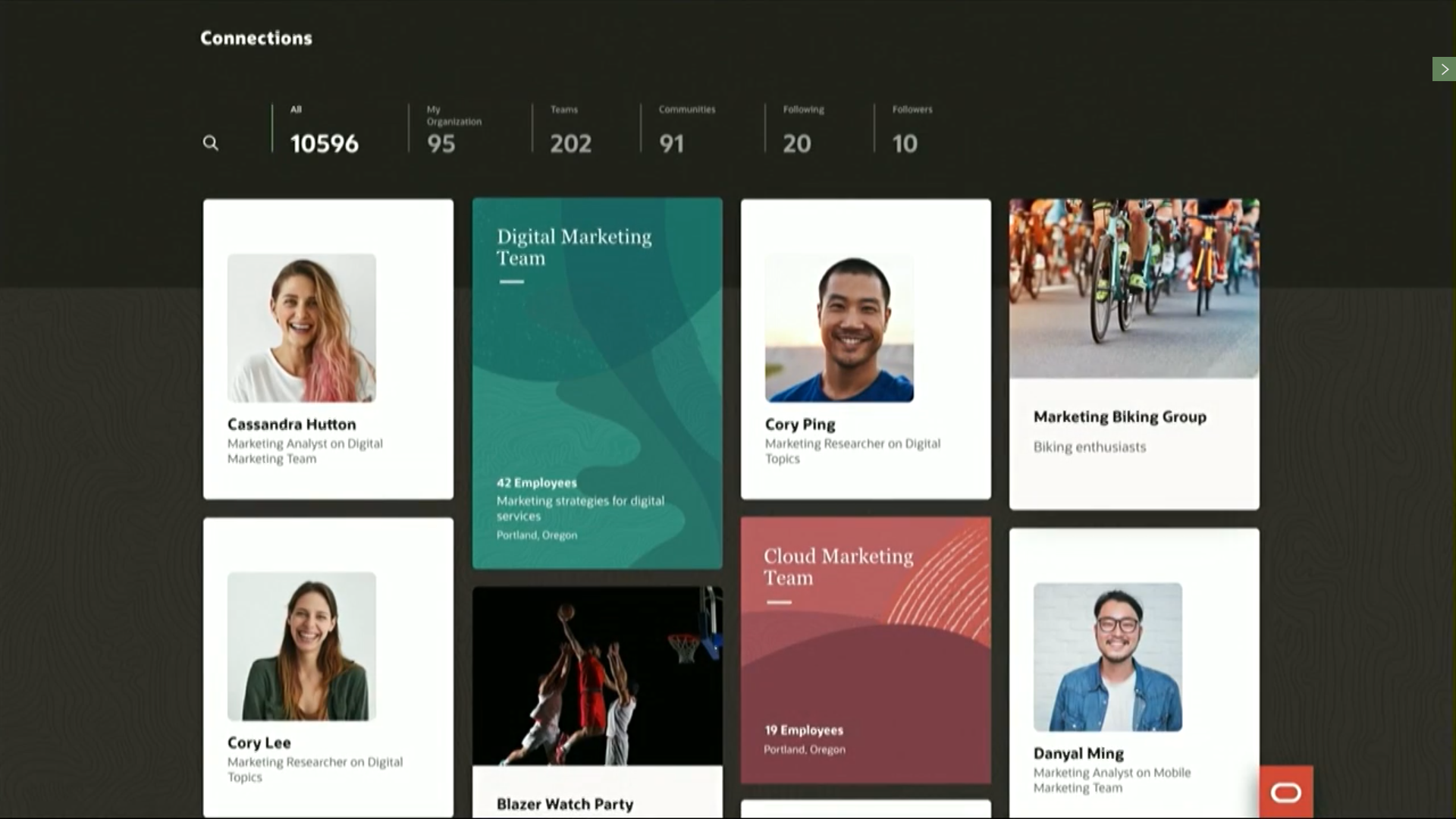Open Cory Lee's profile photo

301,646
